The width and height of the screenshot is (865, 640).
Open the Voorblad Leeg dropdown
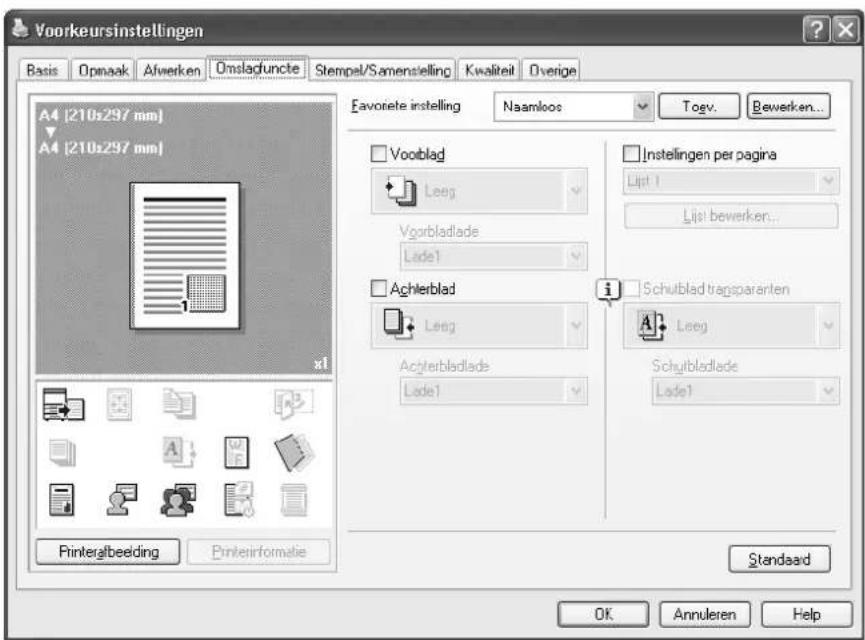479,191
